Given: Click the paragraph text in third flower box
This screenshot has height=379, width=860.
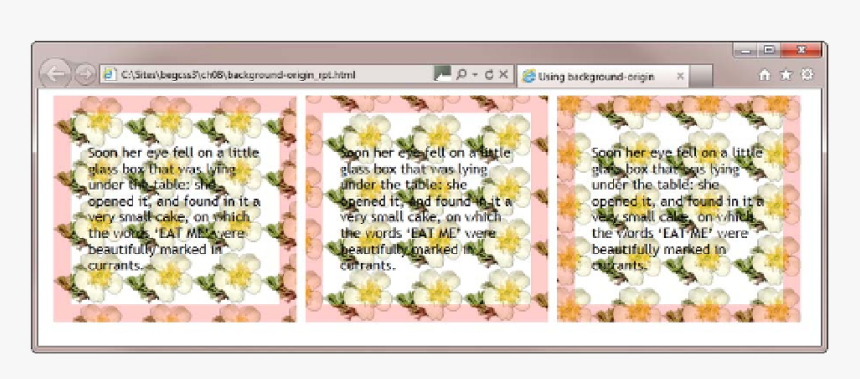Looking at the screenshot, I should click(677, 209).
